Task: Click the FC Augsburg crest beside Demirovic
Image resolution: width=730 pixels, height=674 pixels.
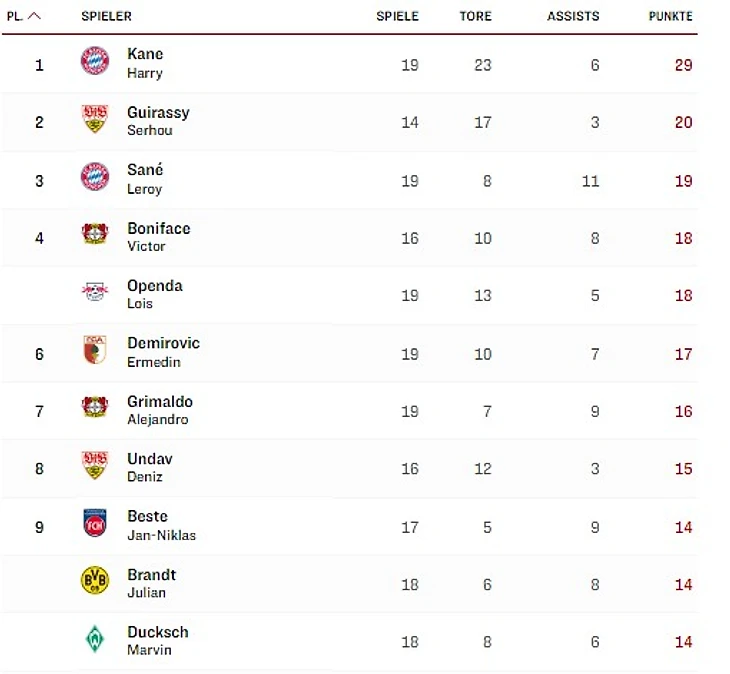Action: (x=95, y=350)
